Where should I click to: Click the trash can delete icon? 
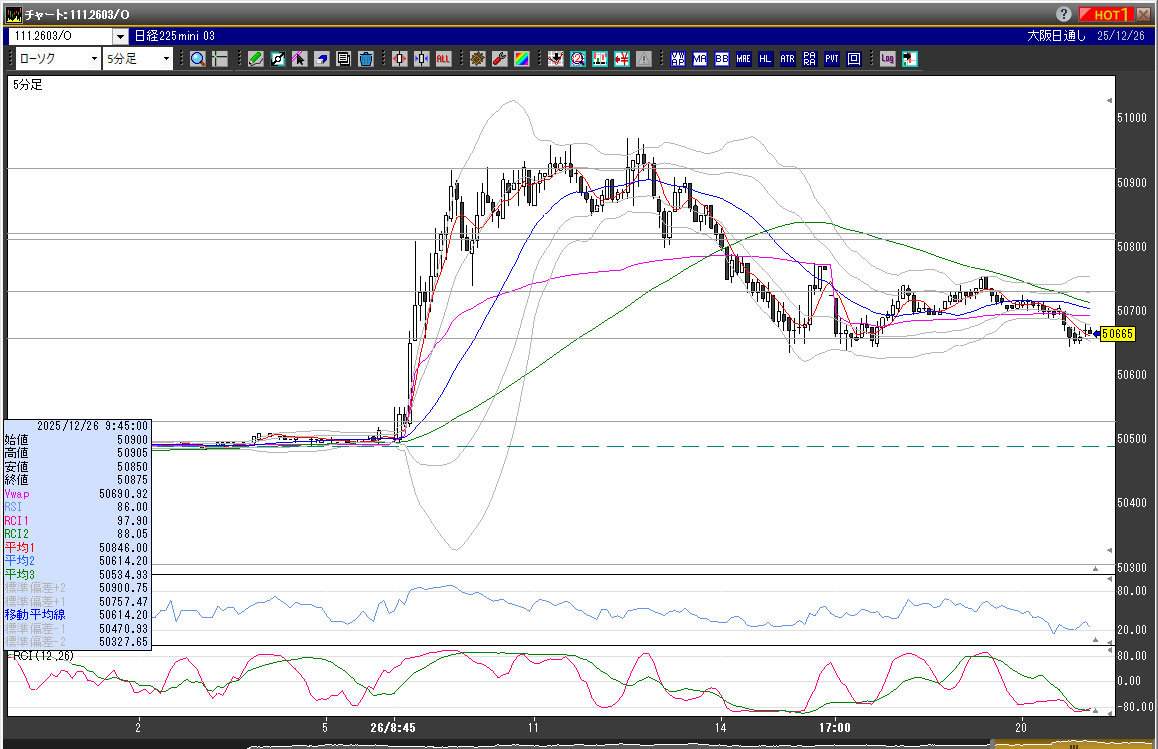pos(365,59)
